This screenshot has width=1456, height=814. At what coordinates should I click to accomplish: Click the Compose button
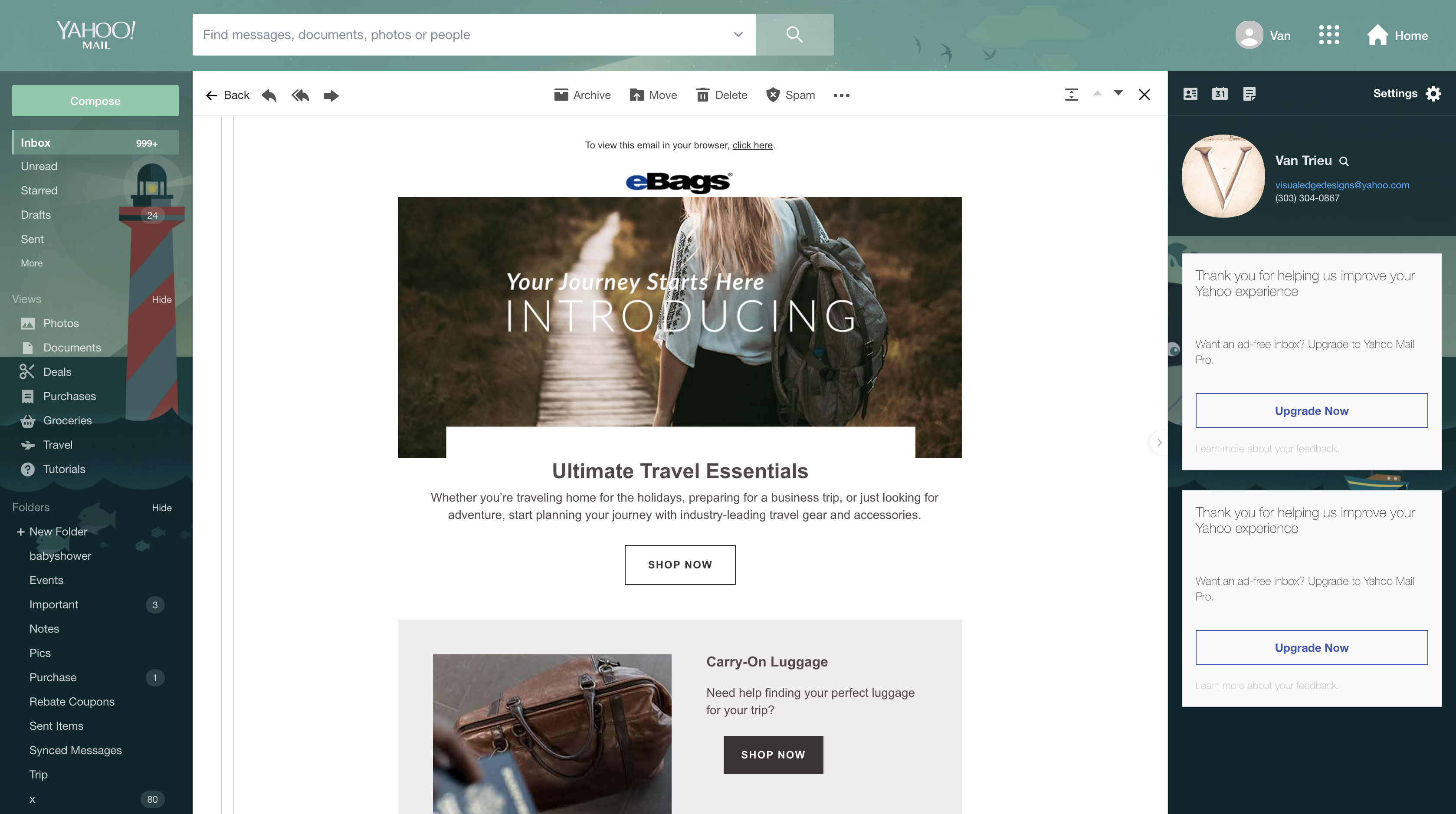(x=95, y=101)
